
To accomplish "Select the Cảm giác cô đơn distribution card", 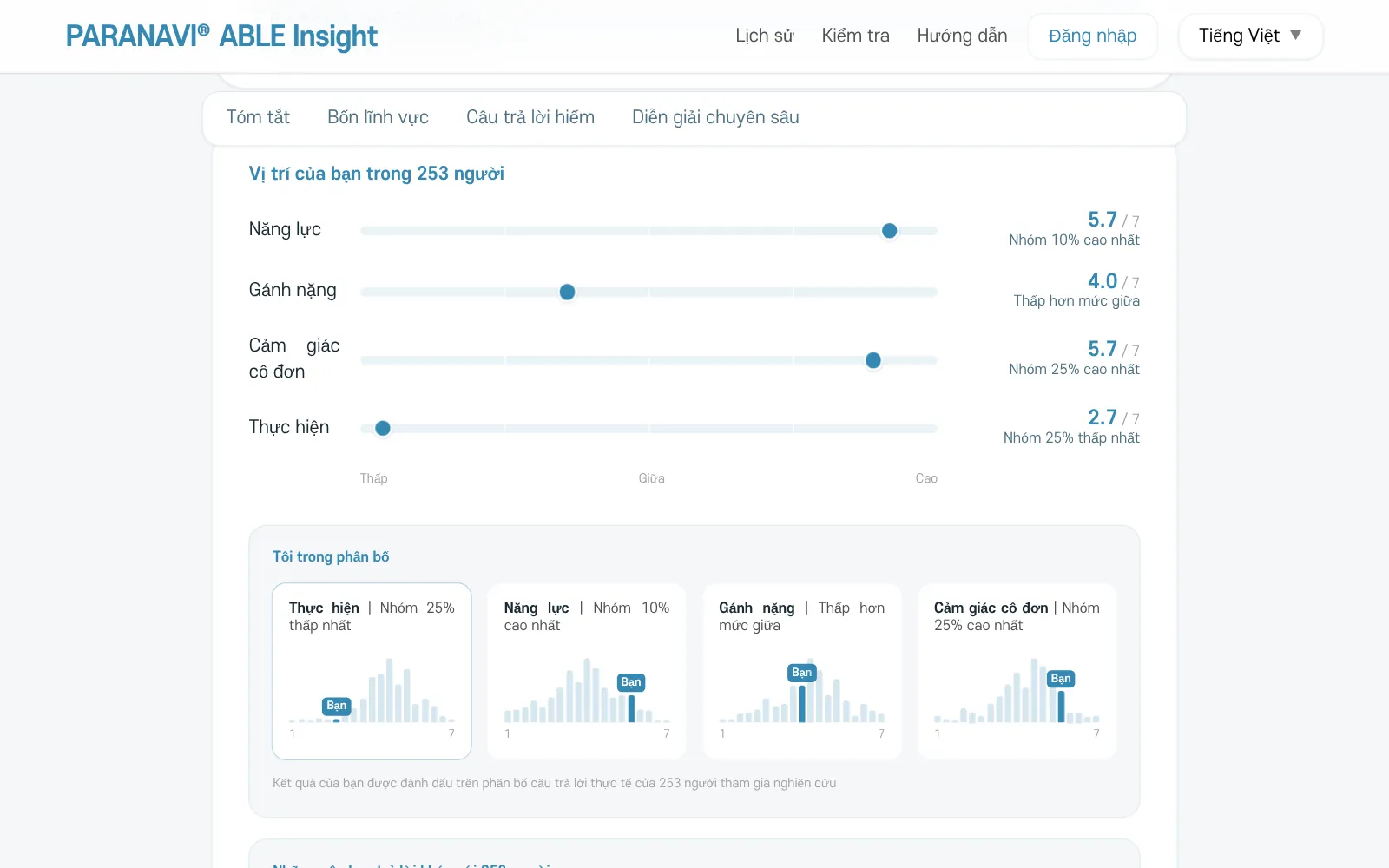I will click(1017, 671).
